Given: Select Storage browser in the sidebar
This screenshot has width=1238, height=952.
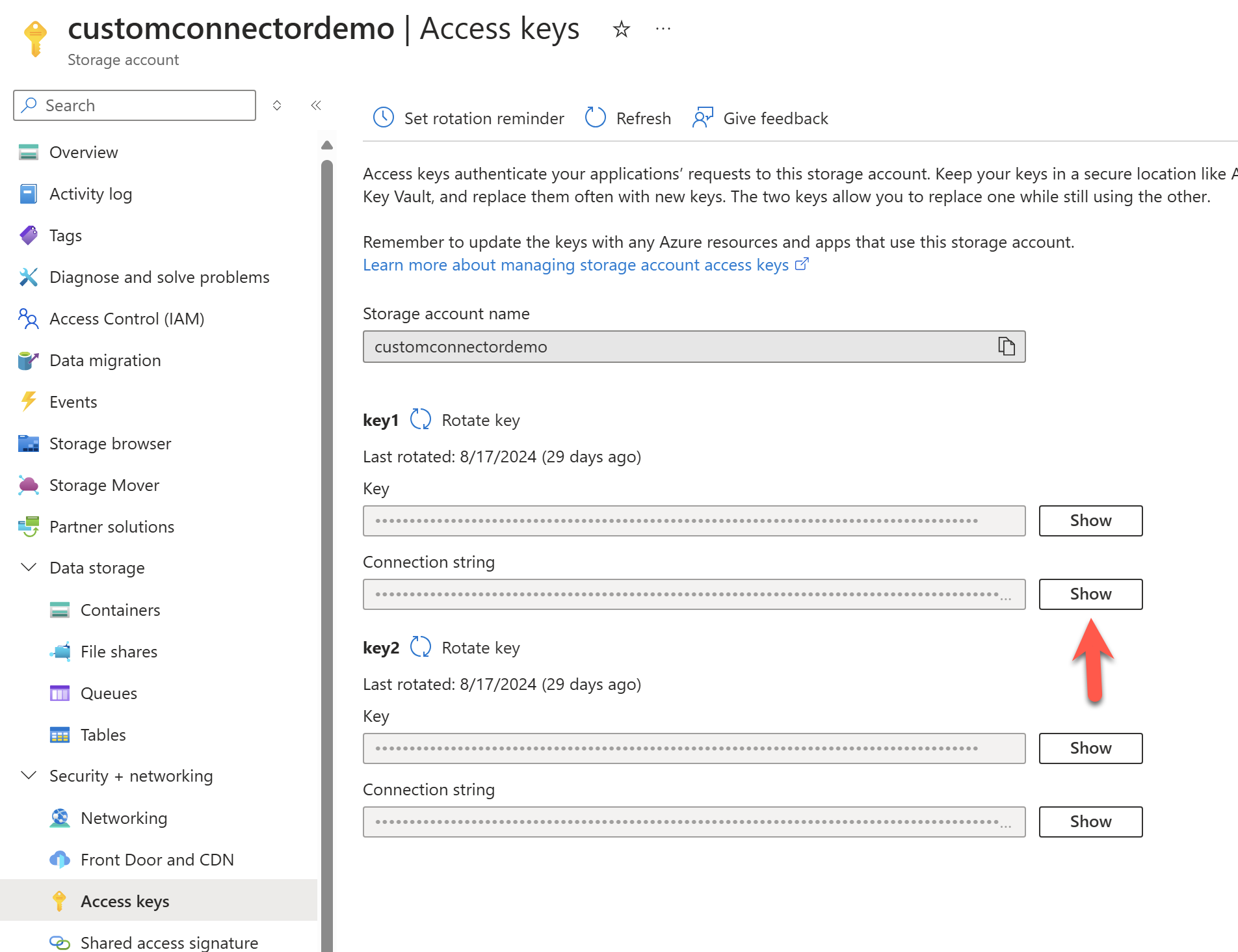Looking at the screenshot, I should [x=109, y=443].
